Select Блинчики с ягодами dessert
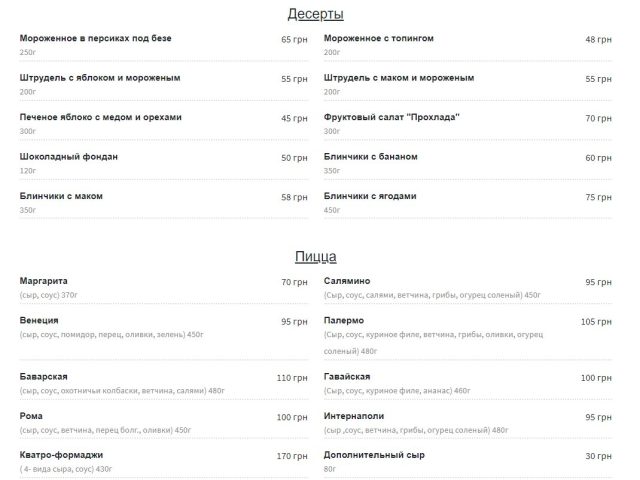The height and width of the screenshot is (480, 640). (x=370, y=196)
